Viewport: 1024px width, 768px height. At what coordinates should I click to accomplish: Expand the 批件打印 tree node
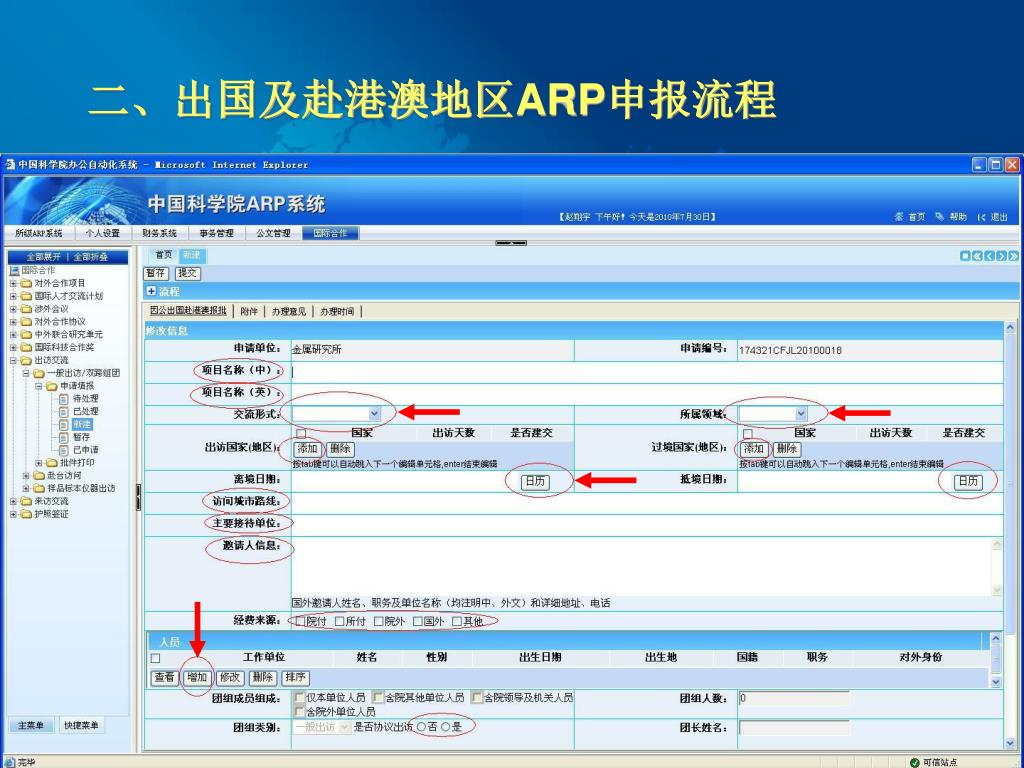tap(39, 463)
